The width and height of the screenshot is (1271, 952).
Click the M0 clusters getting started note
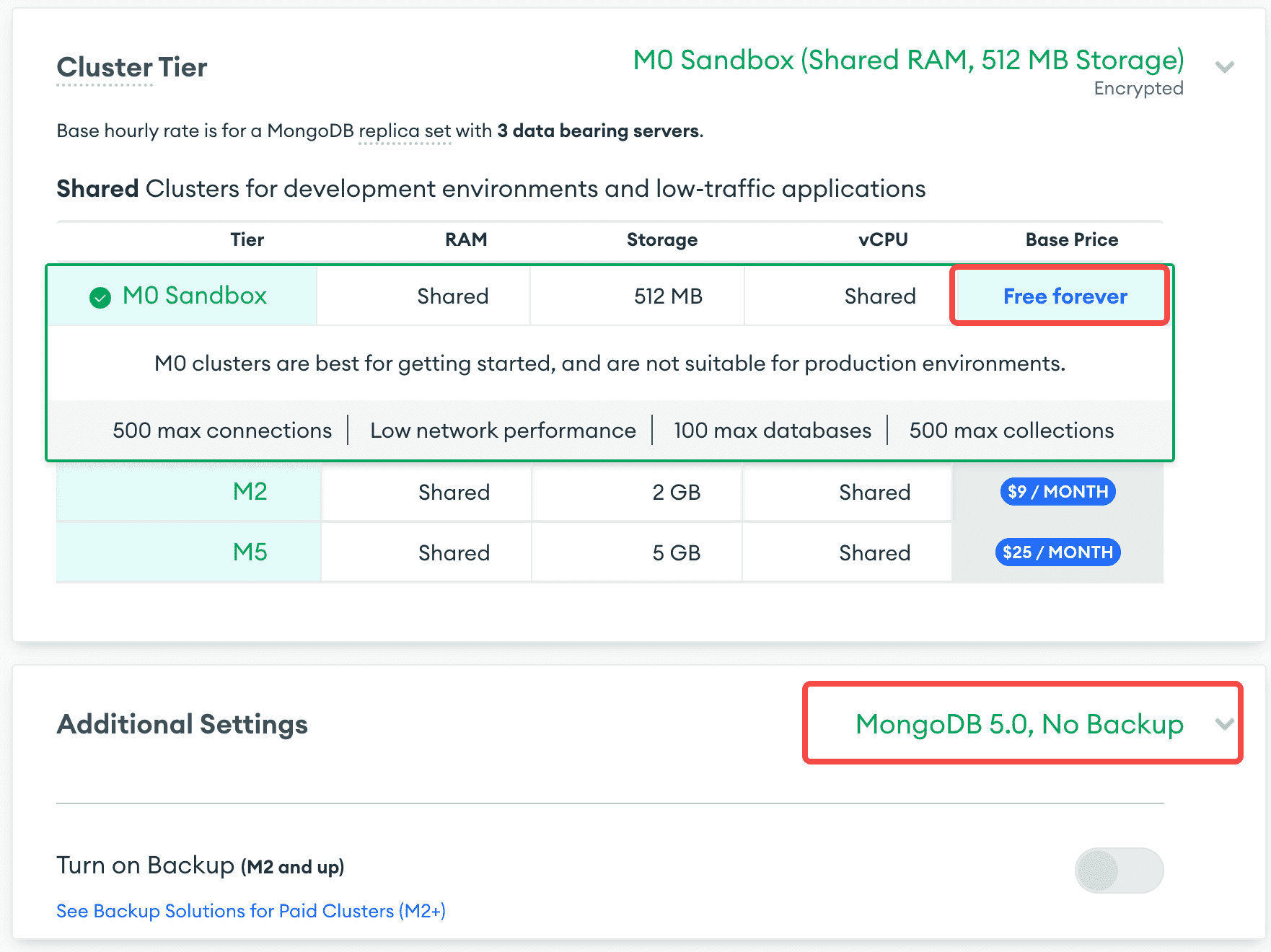(610, 363)
